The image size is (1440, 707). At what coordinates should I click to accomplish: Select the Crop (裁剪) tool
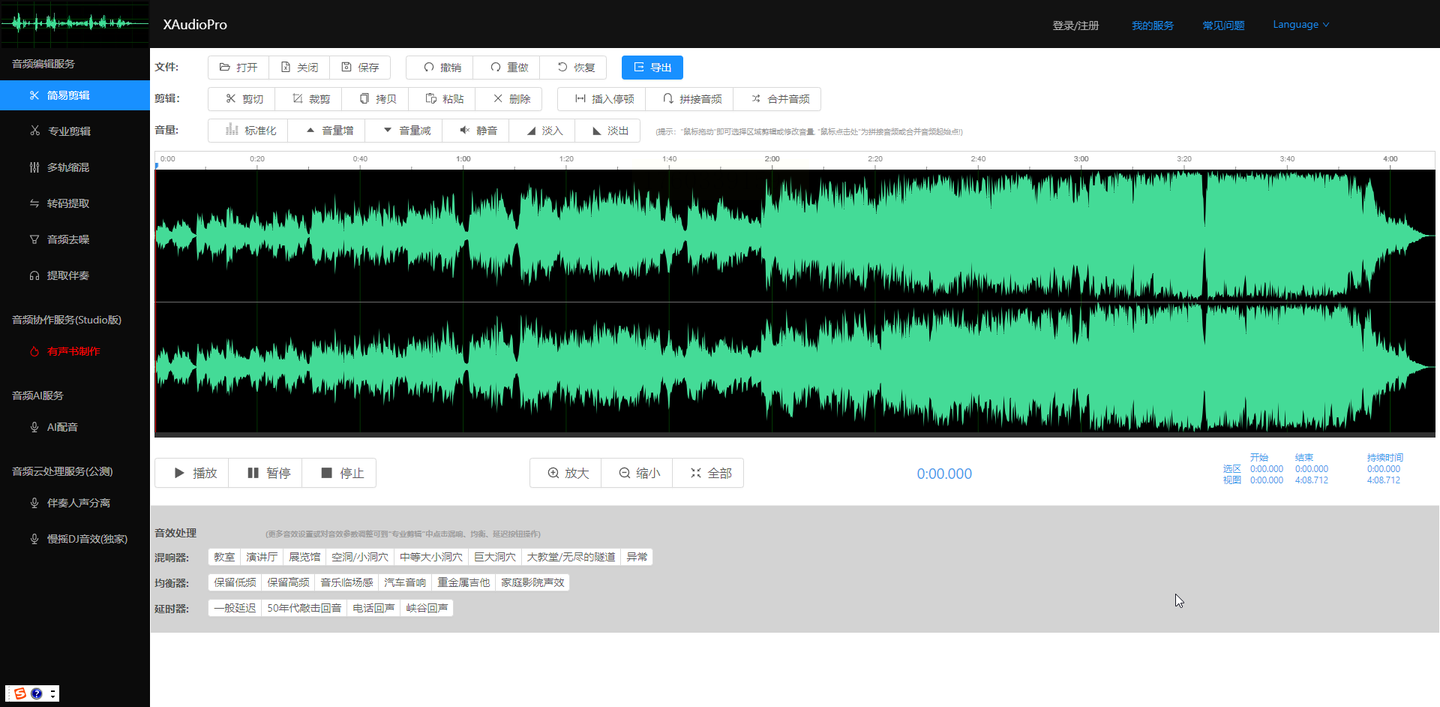[310, 99]
